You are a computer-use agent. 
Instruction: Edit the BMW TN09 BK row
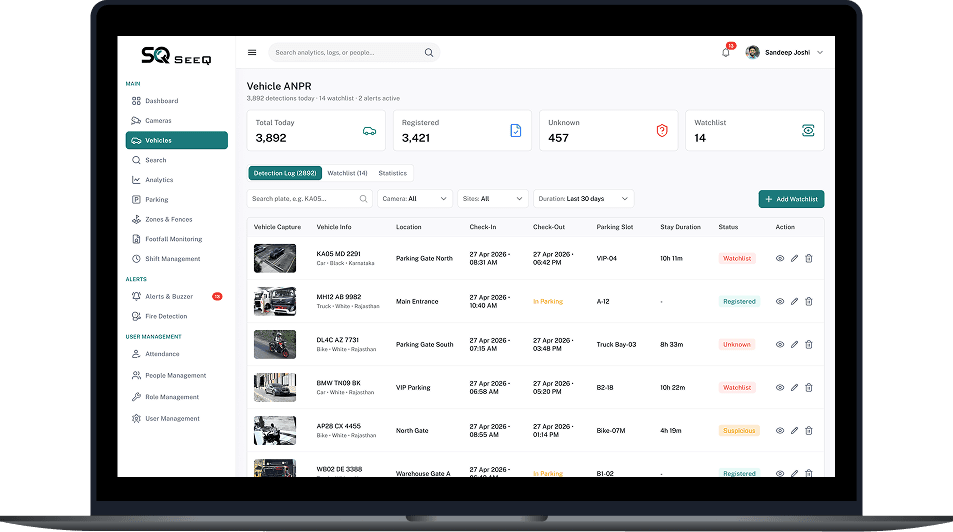(794, 388)
